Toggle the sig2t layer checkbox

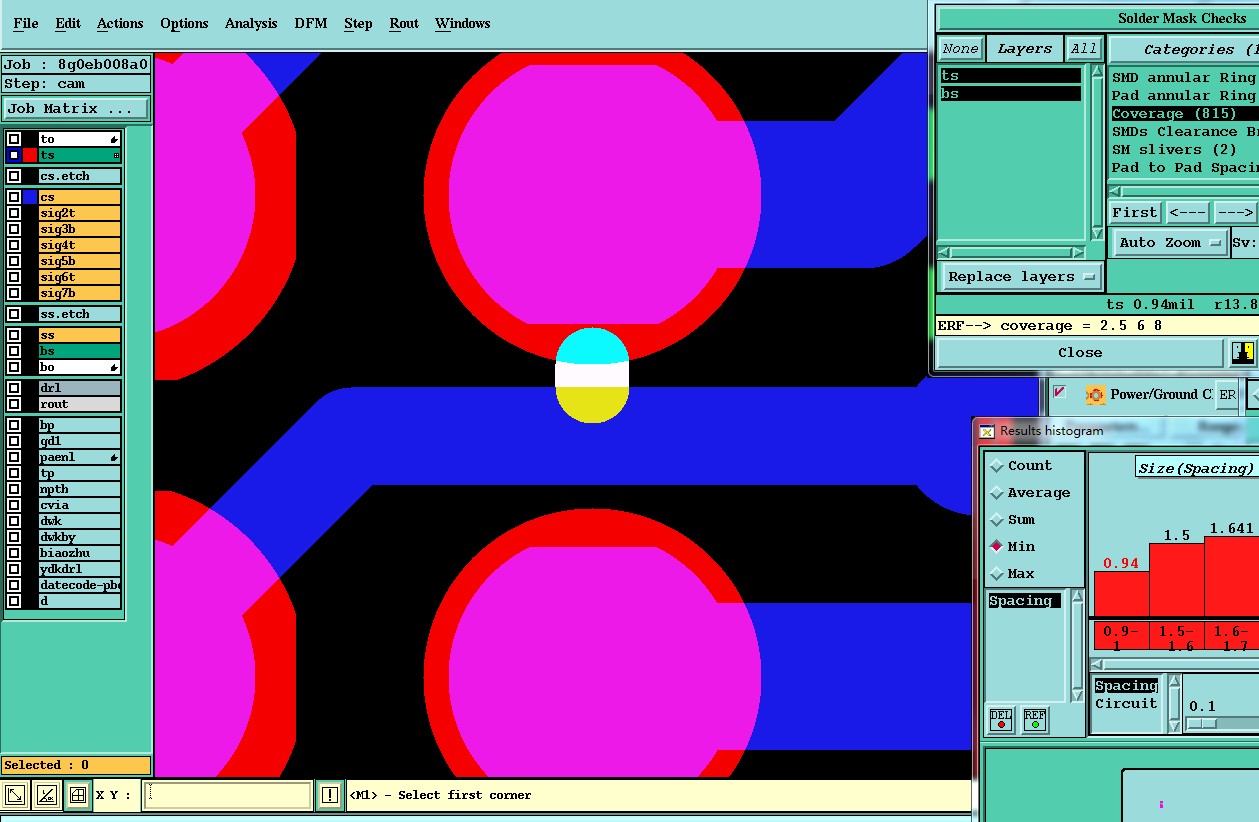tap(14, 213)
